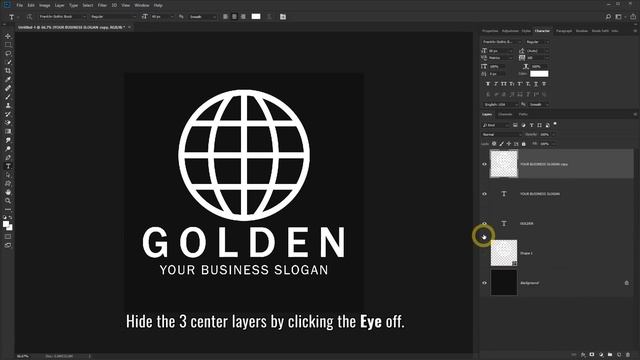The height and width of the screenshot is (360, 640).
Task: Click the layer style fx icon
Action: 583,355
